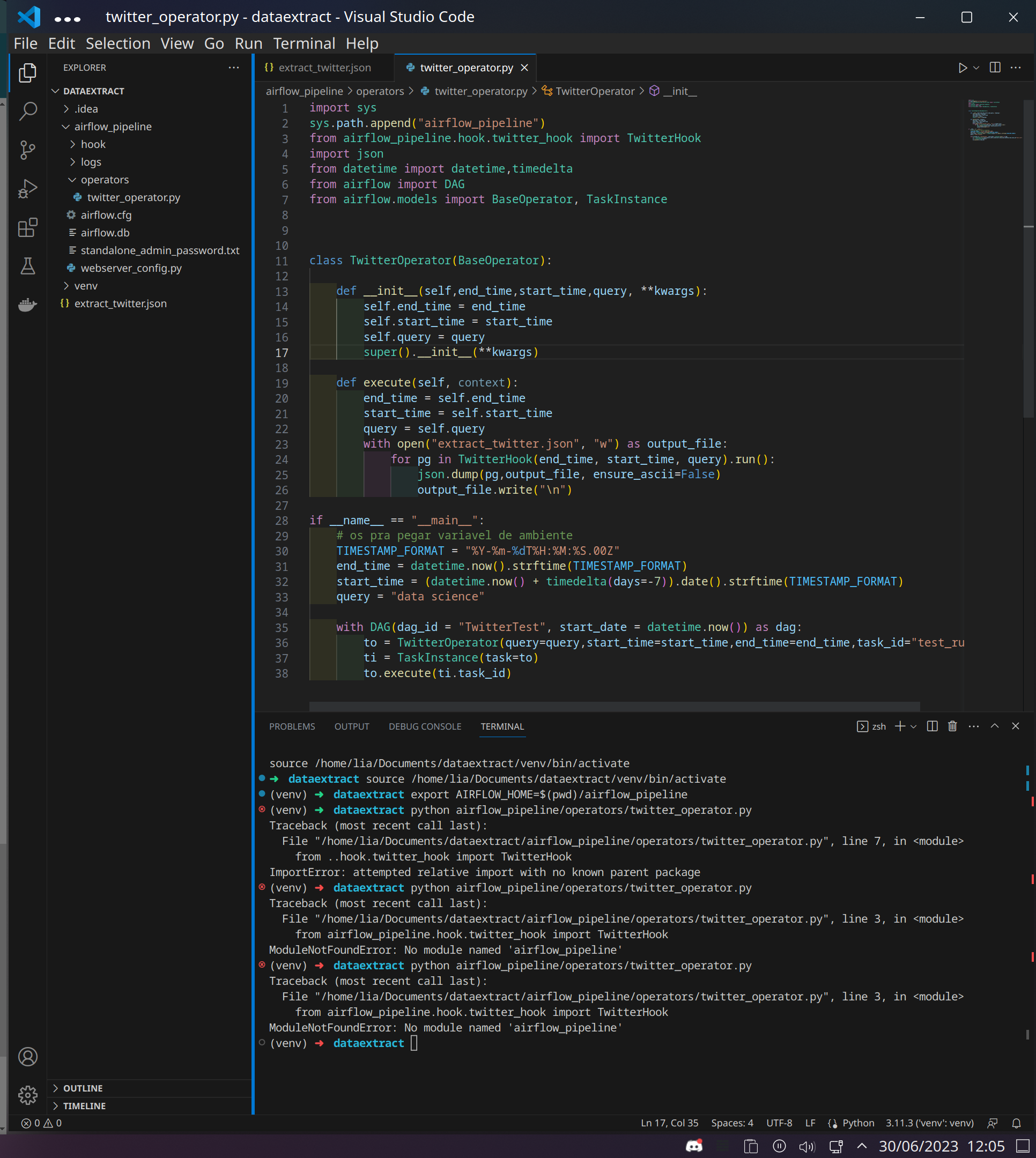Open the Help menu
Image resolution: width=1036 pixels, height=1158 pixels.
pyautogui.click(x=362, y=43)
